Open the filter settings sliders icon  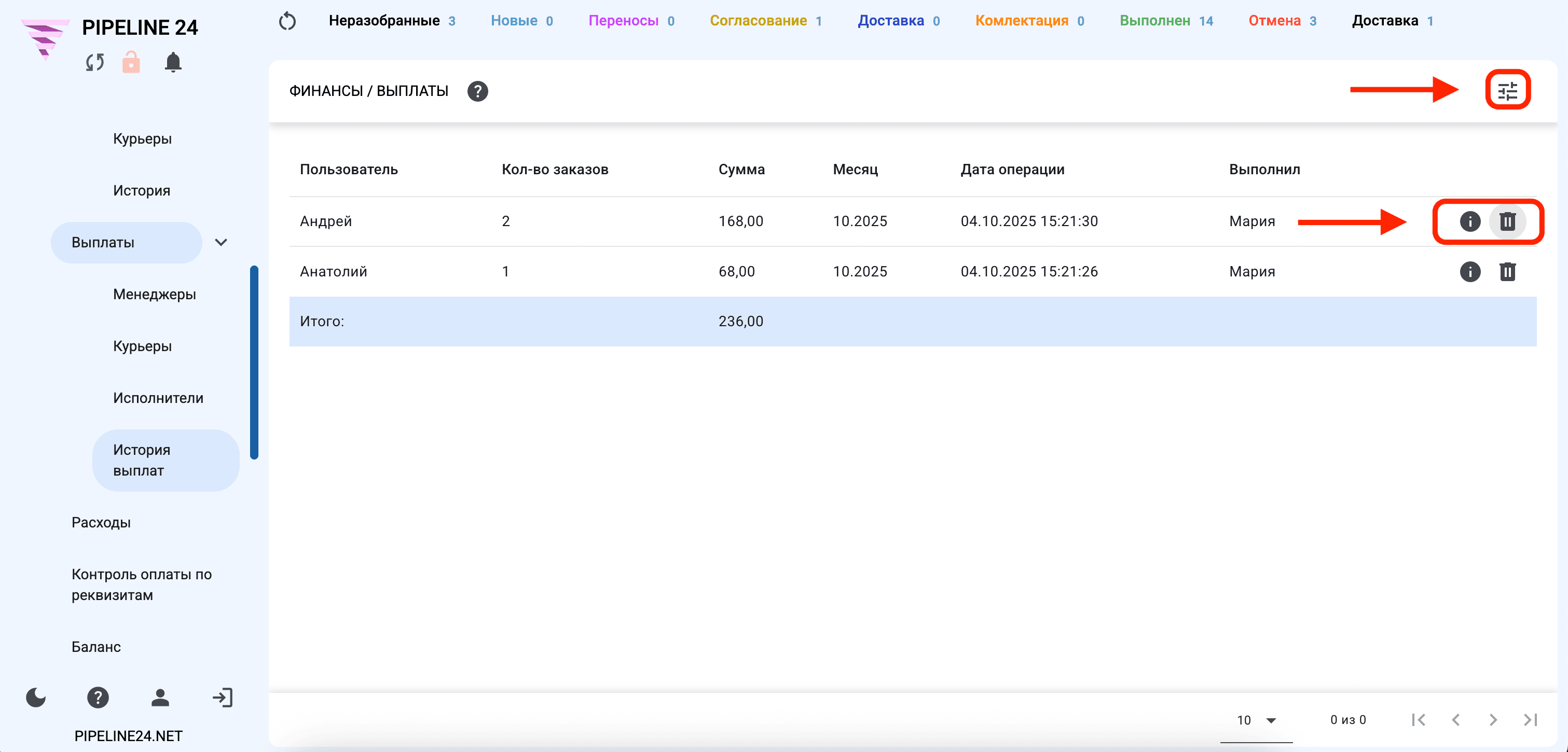(1508, 91)
